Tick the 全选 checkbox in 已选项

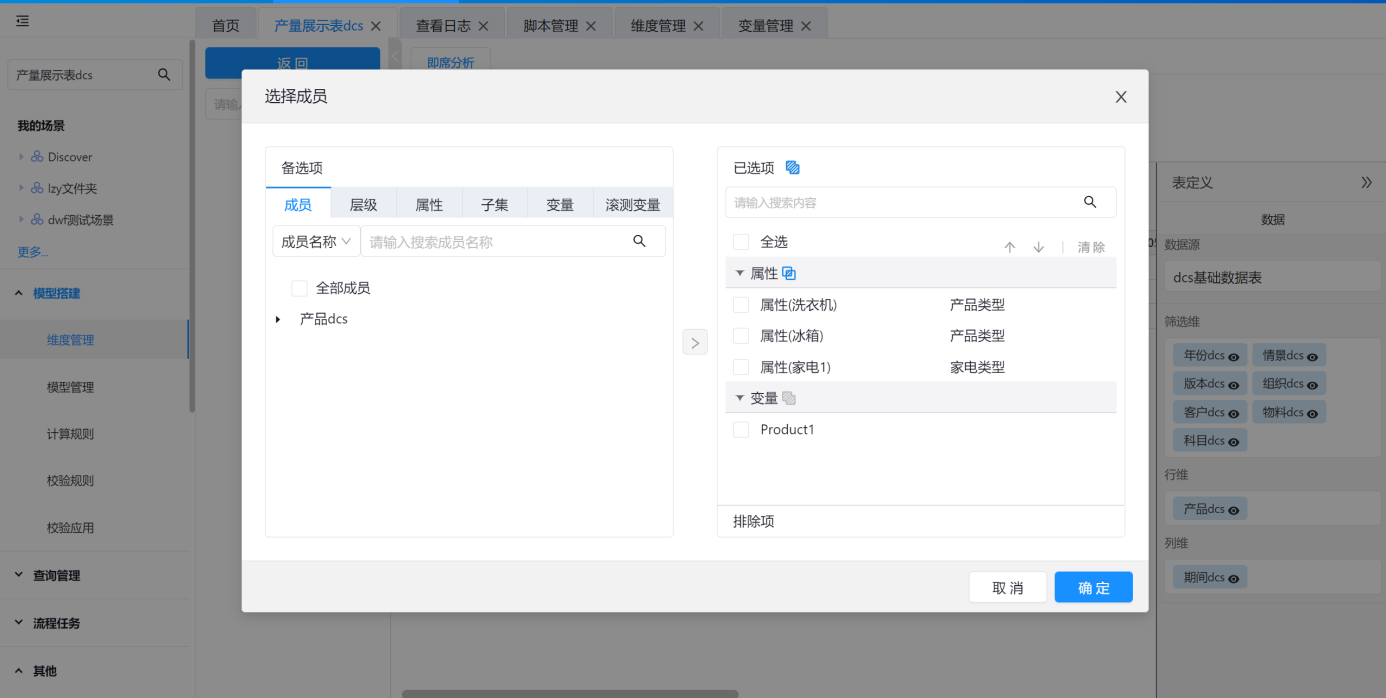[741, 242]
